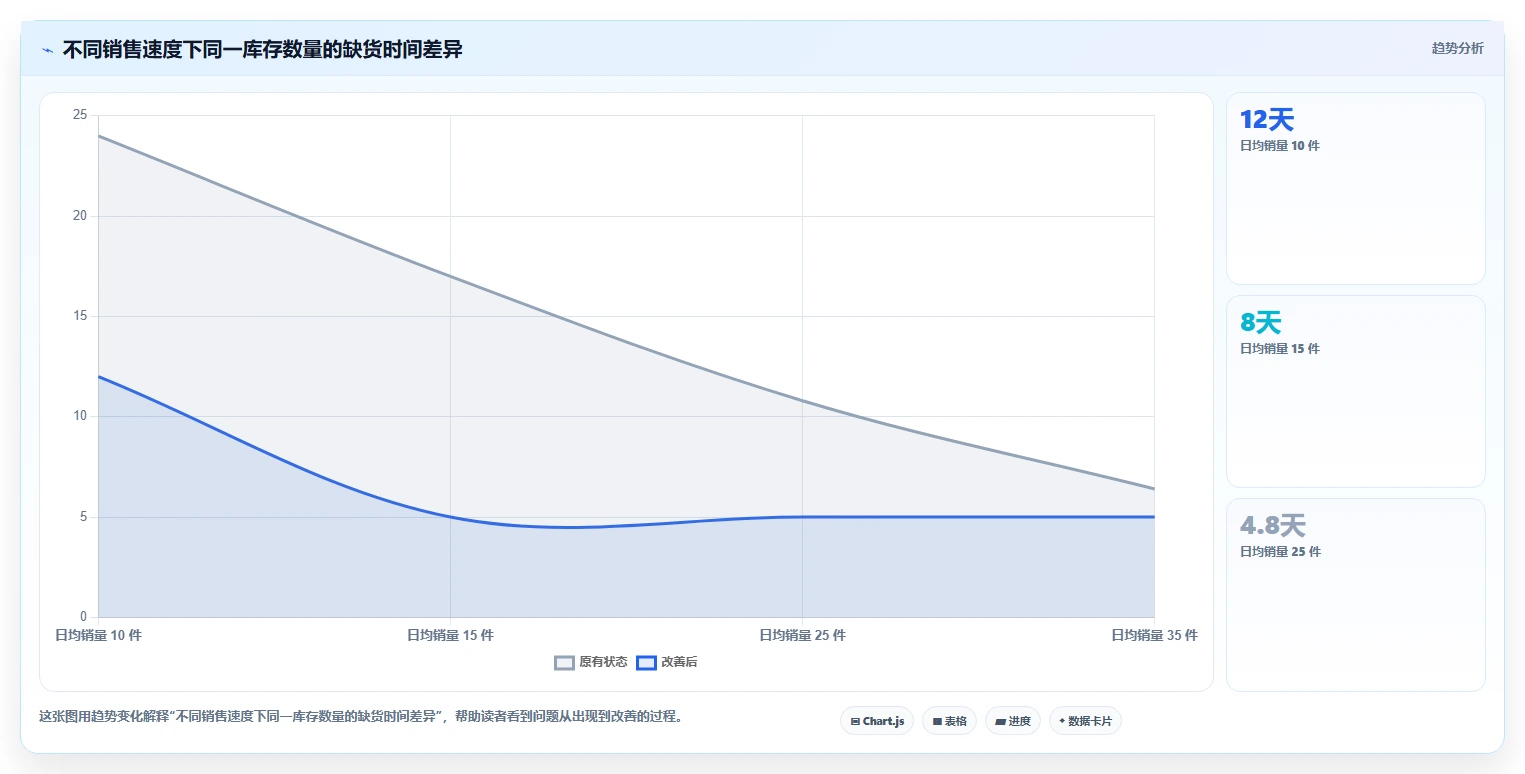The height and width of the screenshot is (774, 1525).
Task: Click the 趋势分析 label in header
Action: [x=1458, y=48]
